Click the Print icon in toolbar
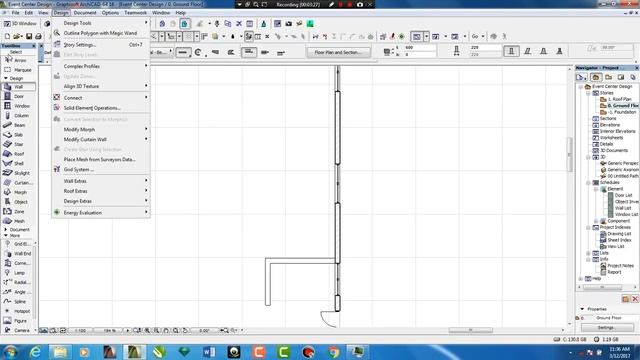The image size is (640, 360). coord(38,36)
